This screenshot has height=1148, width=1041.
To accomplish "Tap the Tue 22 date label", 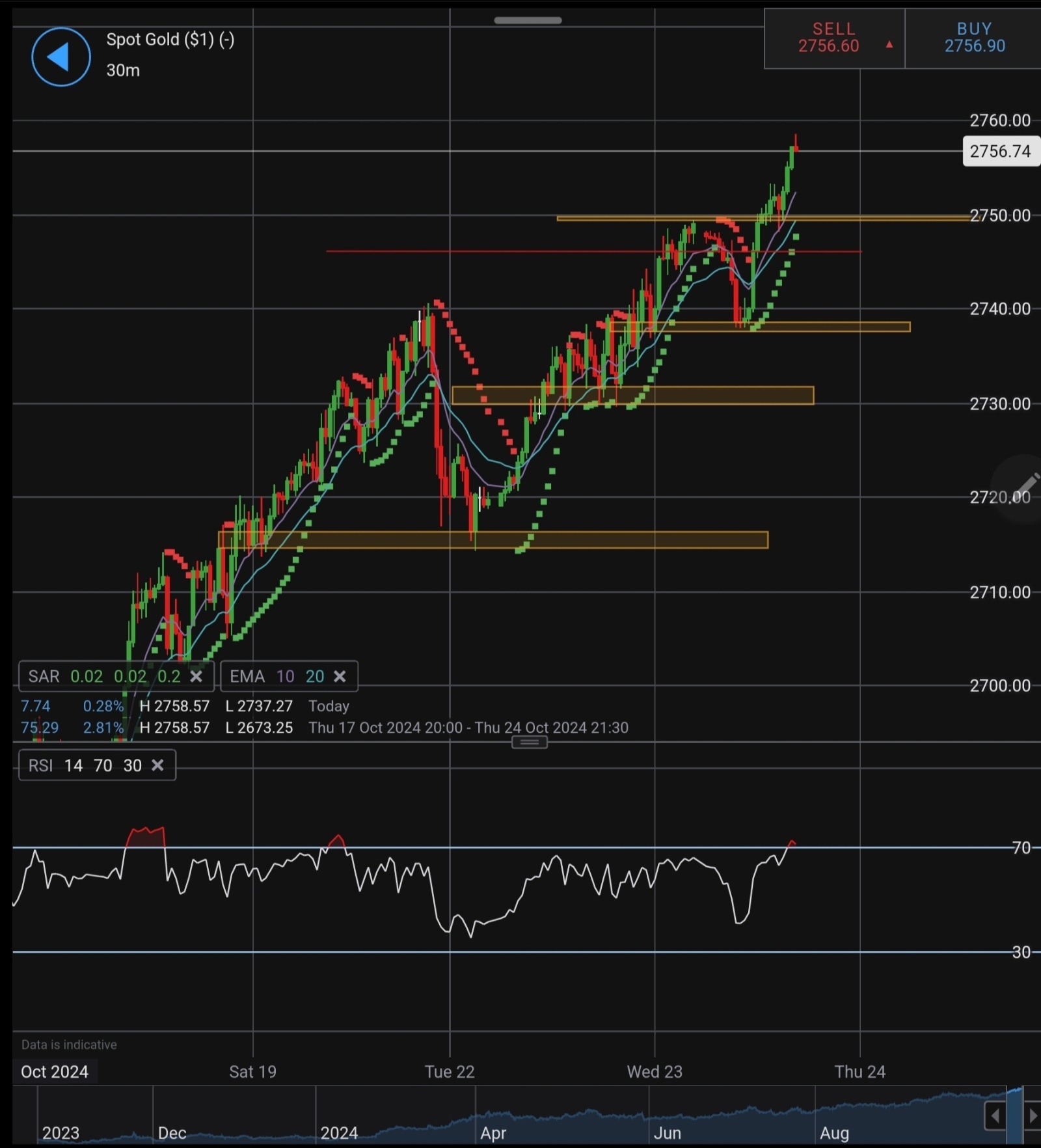I will pos(450,1072).
